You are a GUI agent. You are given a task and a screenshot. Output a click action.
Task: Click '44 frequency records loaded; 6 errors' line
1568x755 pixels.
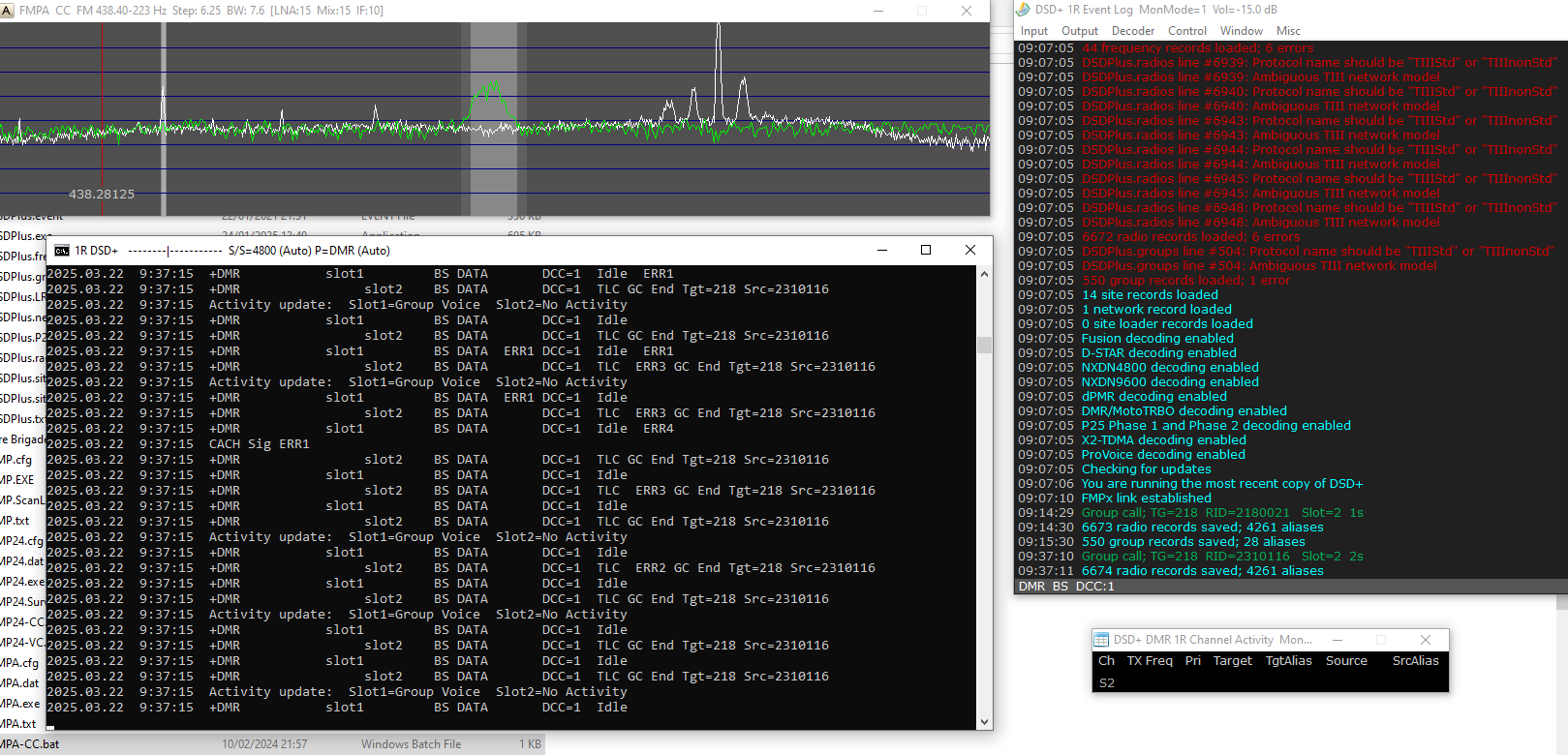[x=1198, y=48]
